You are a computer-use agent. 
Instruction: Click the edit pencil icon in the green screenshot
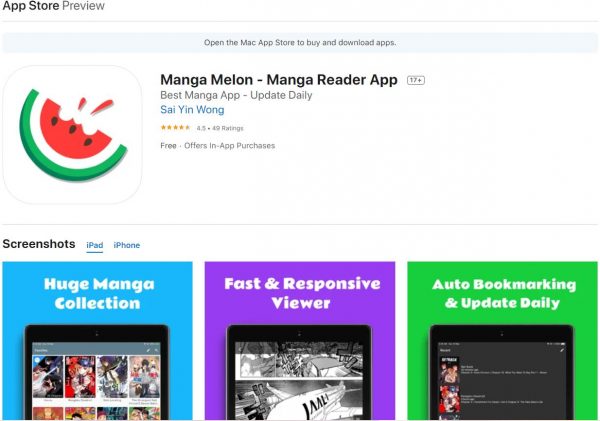562,350
